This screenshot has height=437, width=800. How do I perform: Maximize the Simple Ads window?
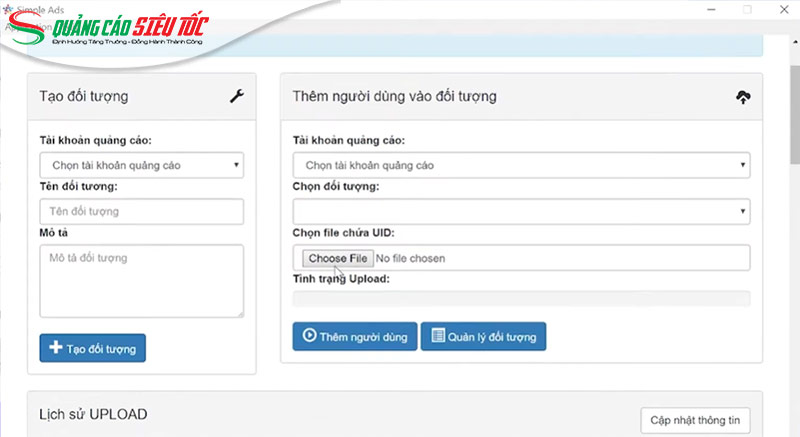(x=746, y=9)
